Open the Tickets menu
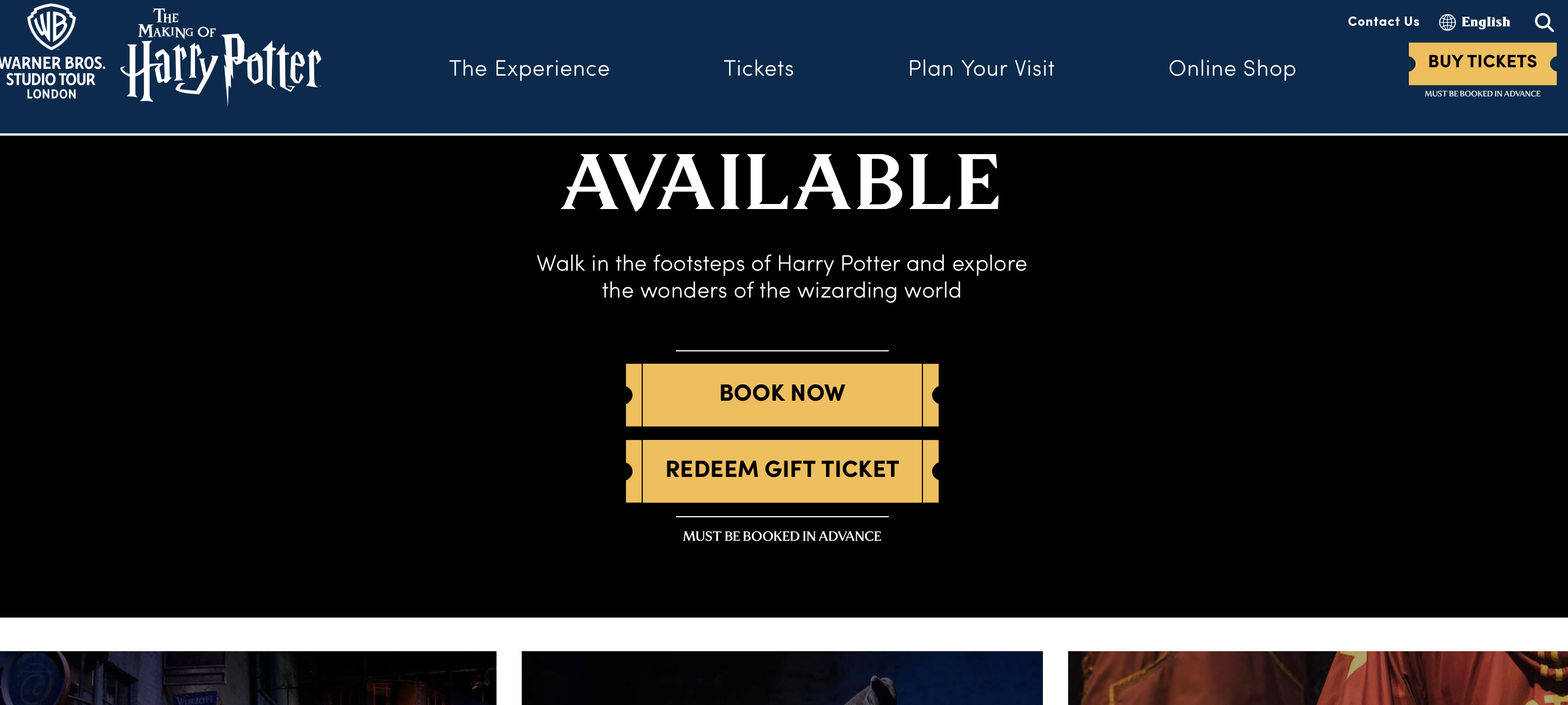Viewport: 1568px width, 705px height. [x=758, y=68]
